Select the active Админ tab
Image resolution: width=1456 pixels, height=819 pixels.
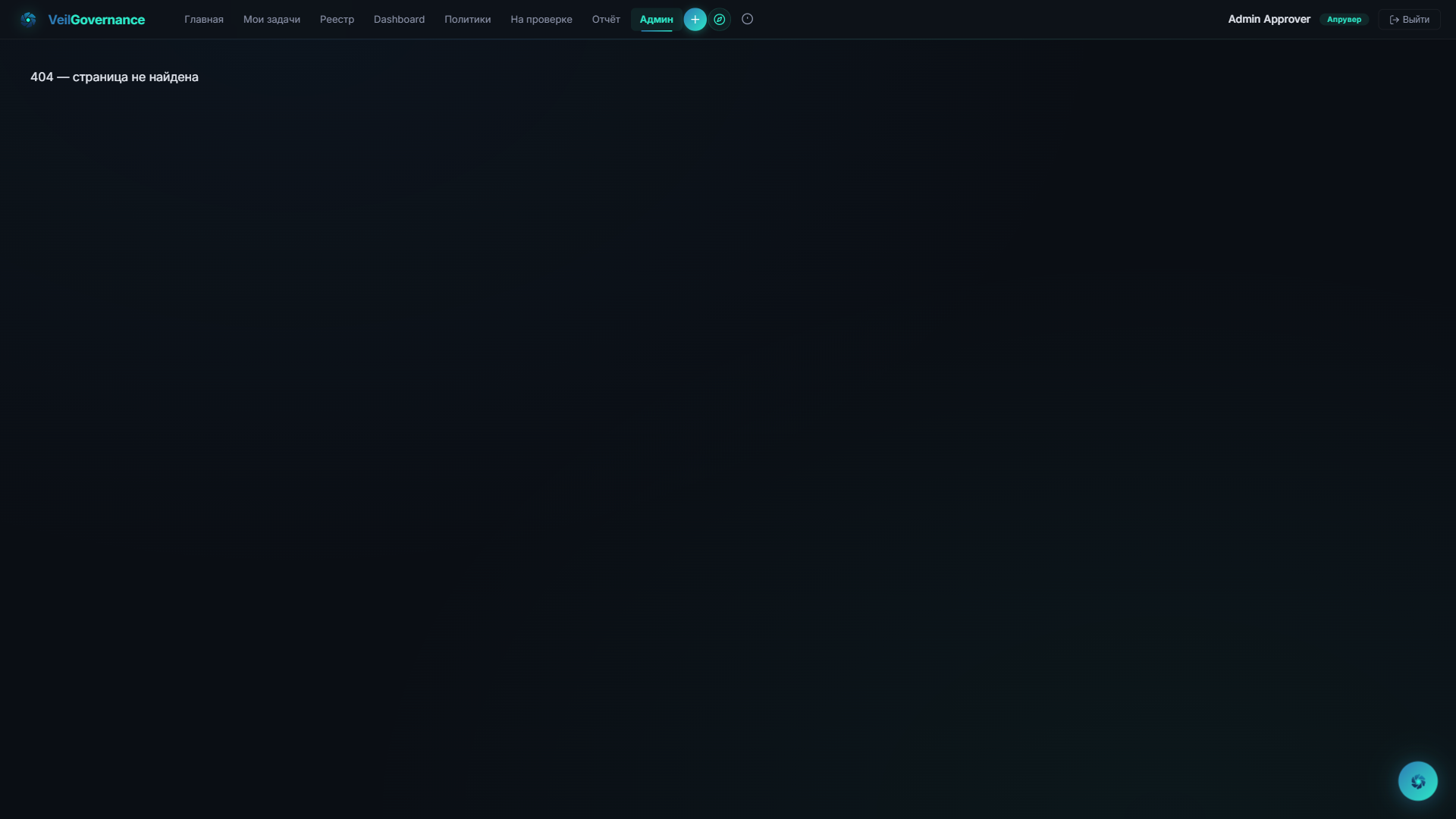tap(656, 20)
